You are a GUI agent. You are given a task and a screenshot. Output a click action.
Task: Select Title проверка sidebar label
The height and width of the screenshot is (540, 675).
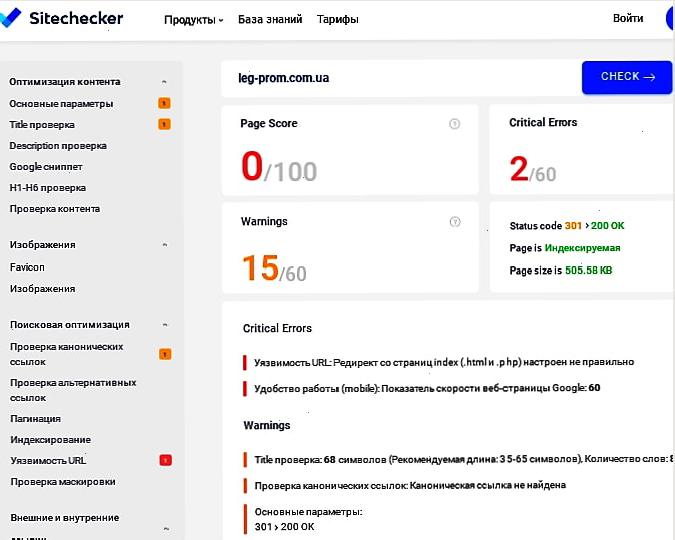[x=42, y=125]
